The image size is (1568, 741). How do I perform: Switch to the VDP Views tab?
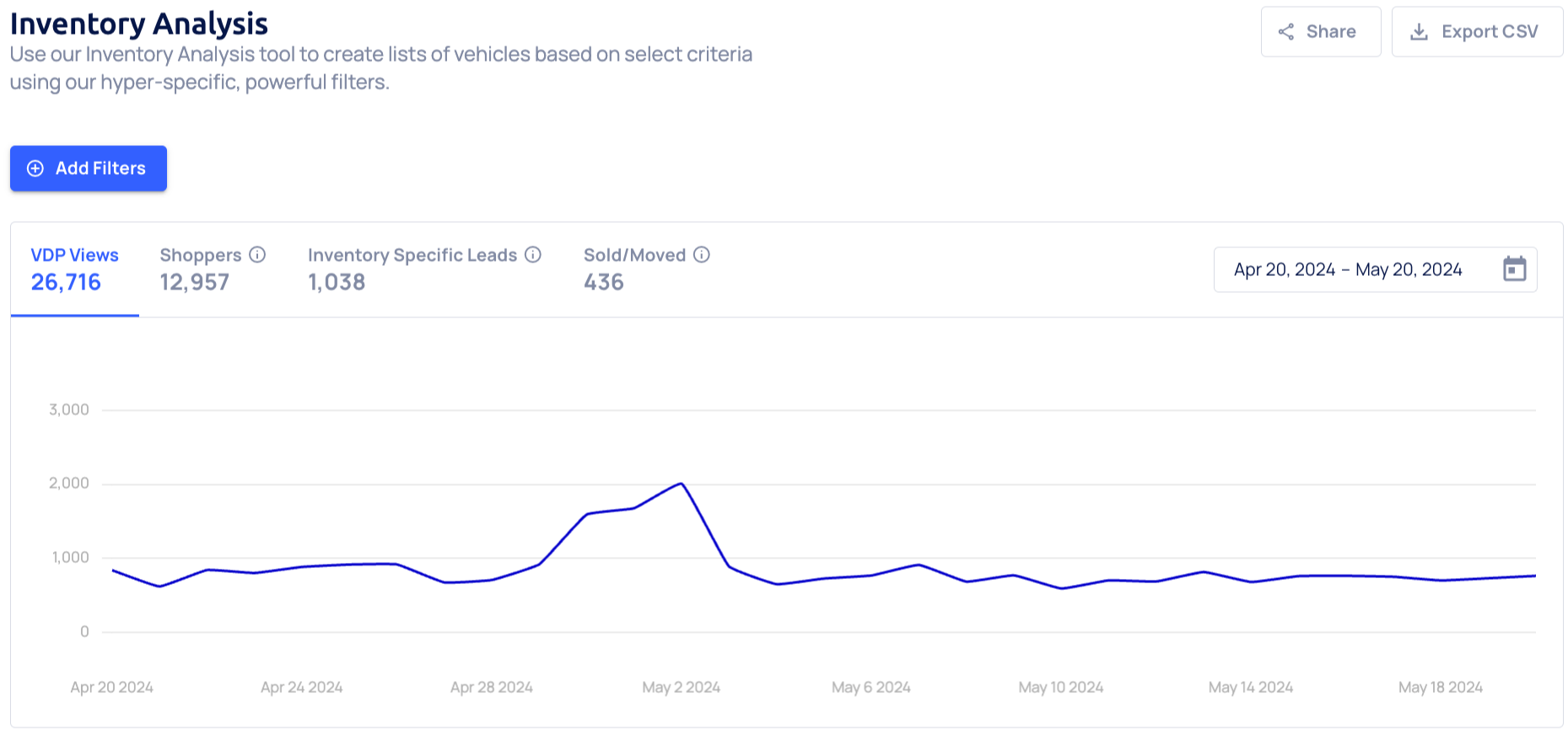coord(74,268)
